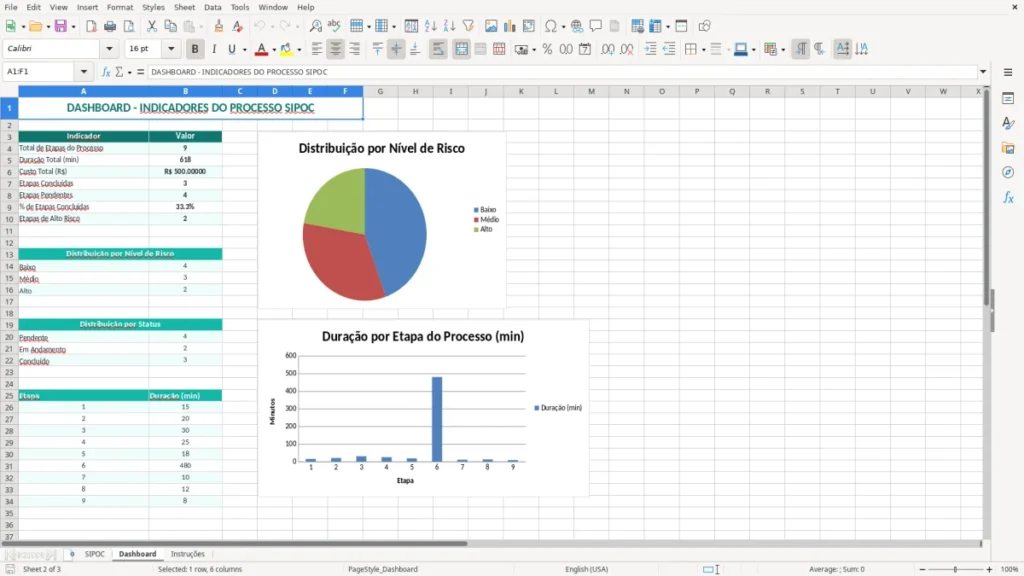1024x576 pixels.
Task: Open the Data menu
Action: (212, 7)
